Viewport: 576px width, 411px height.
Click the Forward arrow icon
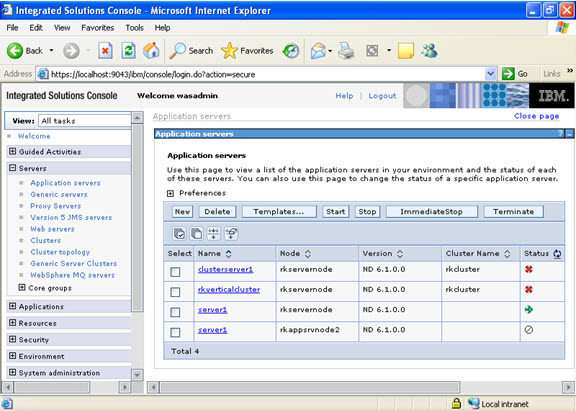(x=71, y=51)
